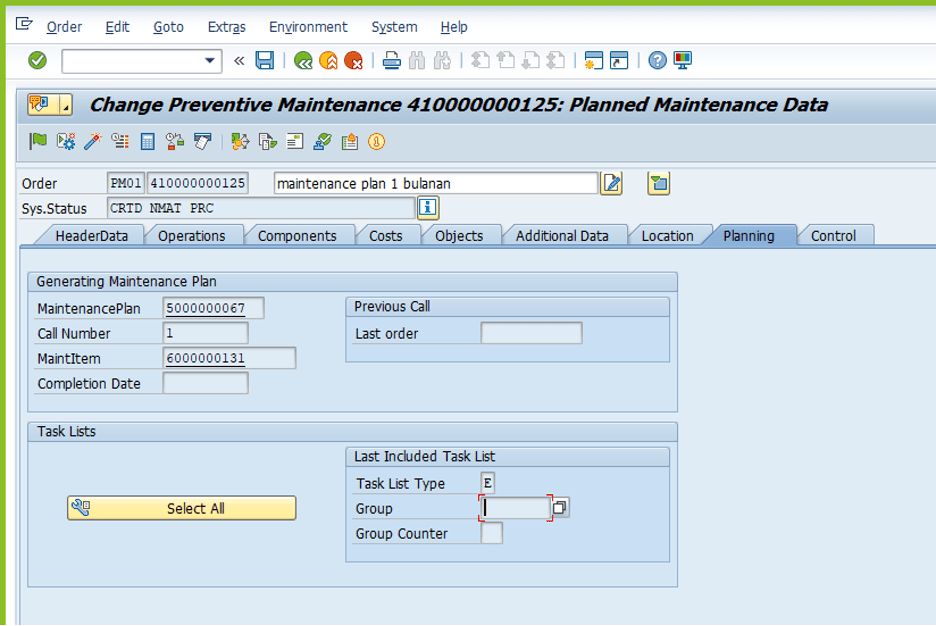Print using the printer icon
This screenshot has height=626, width=936.
click(392, 61)
